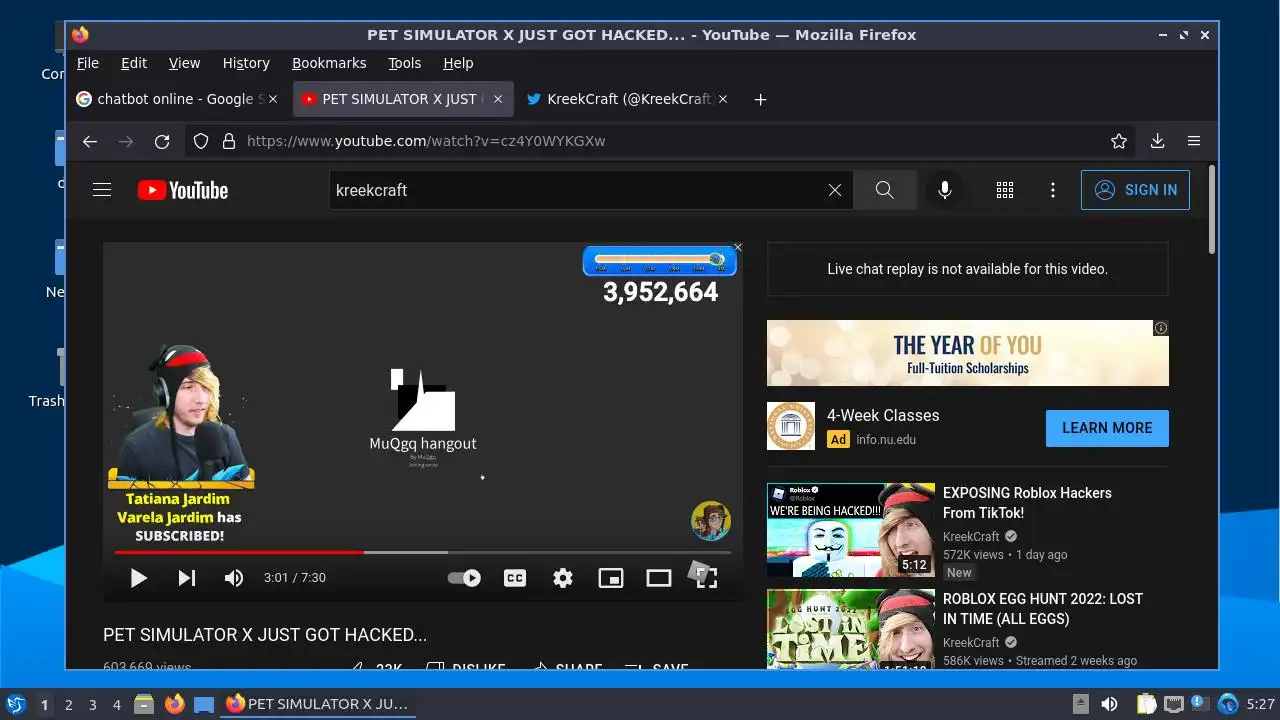Viewport: 1280px width, 720px height.
Task: Go back to previous page
Action: coord(90,141)
